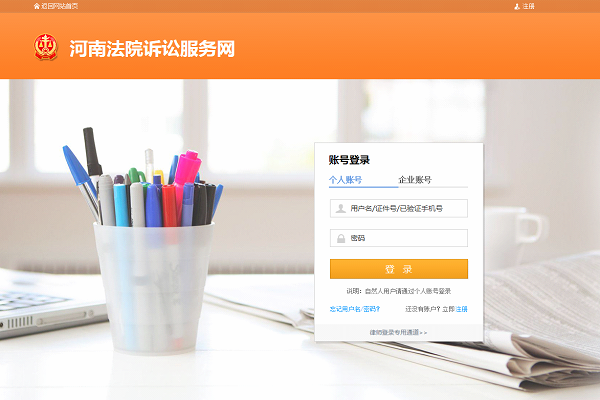Viewport: 600px width, 400px height.
Task: Focus the 密码 password input field
Action: point(399,238)
